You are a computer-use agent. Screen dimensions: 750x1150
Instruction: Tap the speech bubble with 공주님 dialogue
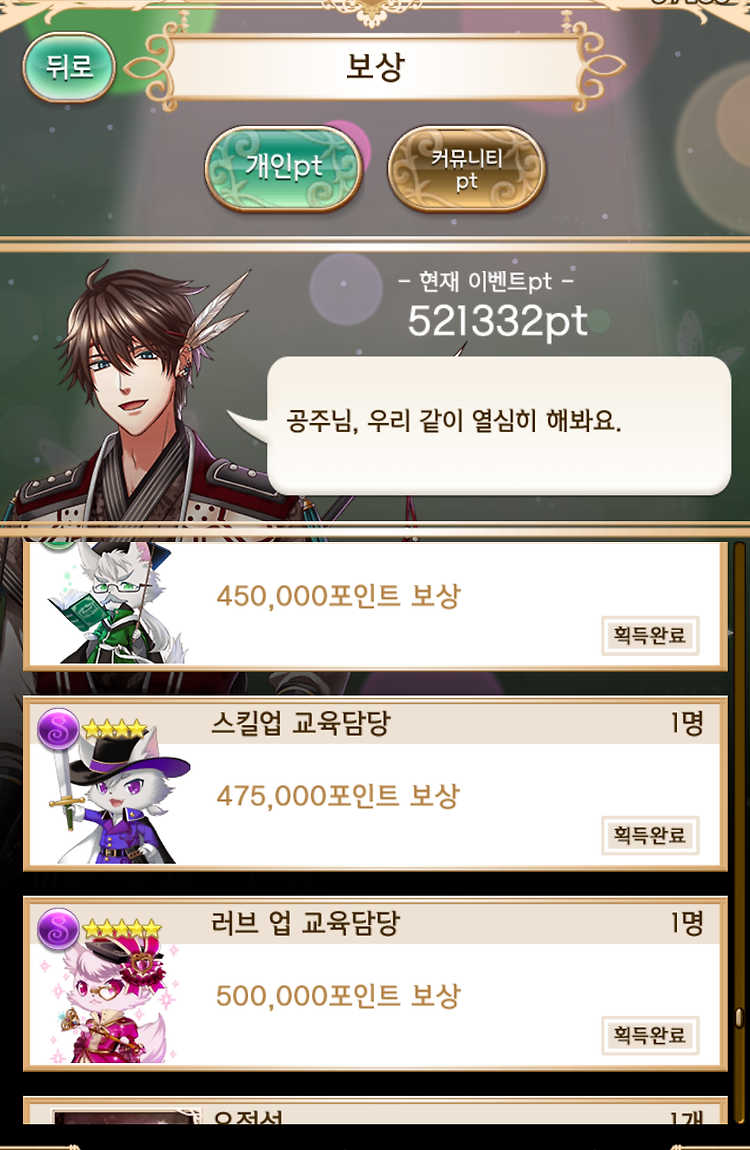(499, 425)
